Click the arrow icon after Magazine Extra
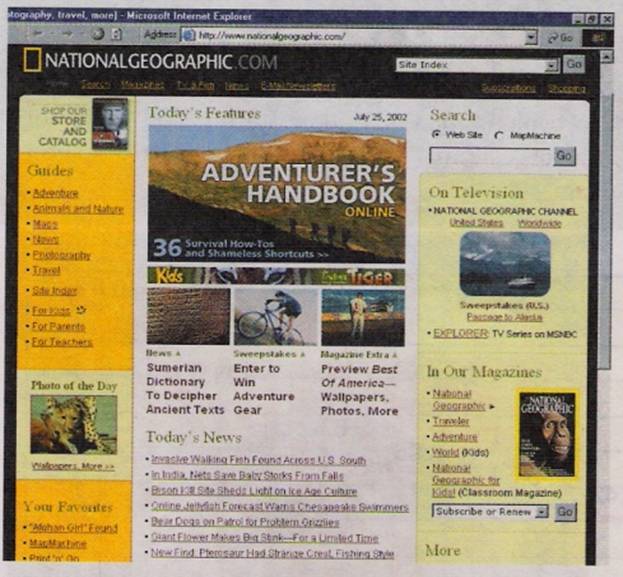 coord(395,355)
